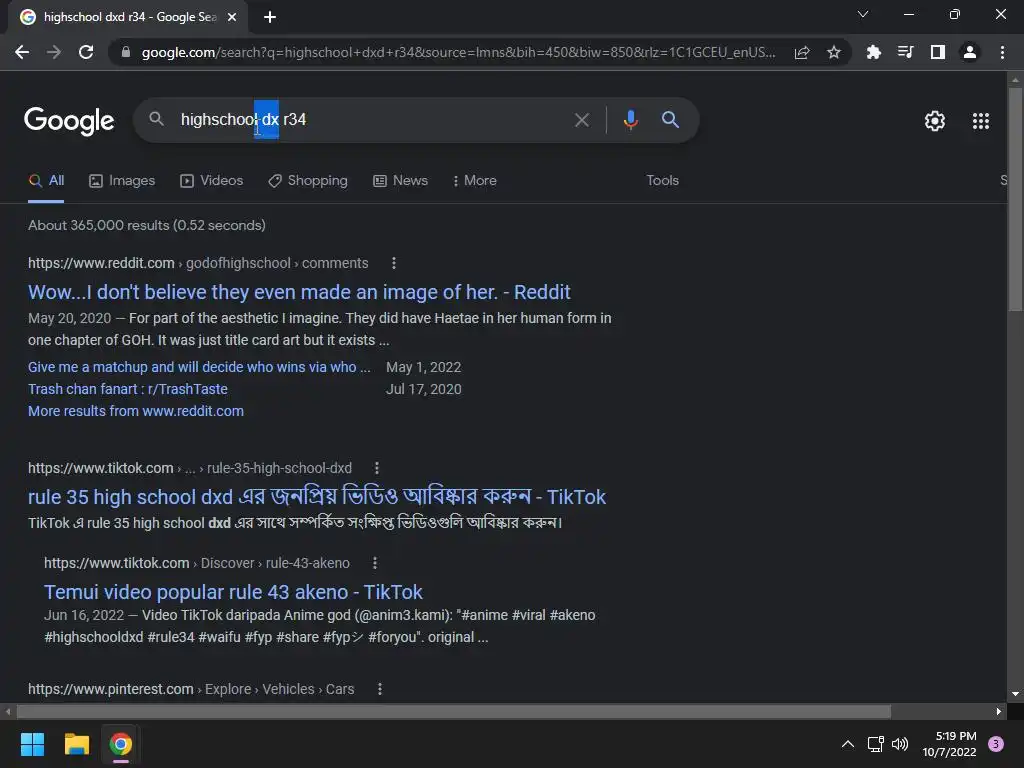Submit search with the blue magnifier icon
Screen dimensions: 1024x768
pos(671,120)
